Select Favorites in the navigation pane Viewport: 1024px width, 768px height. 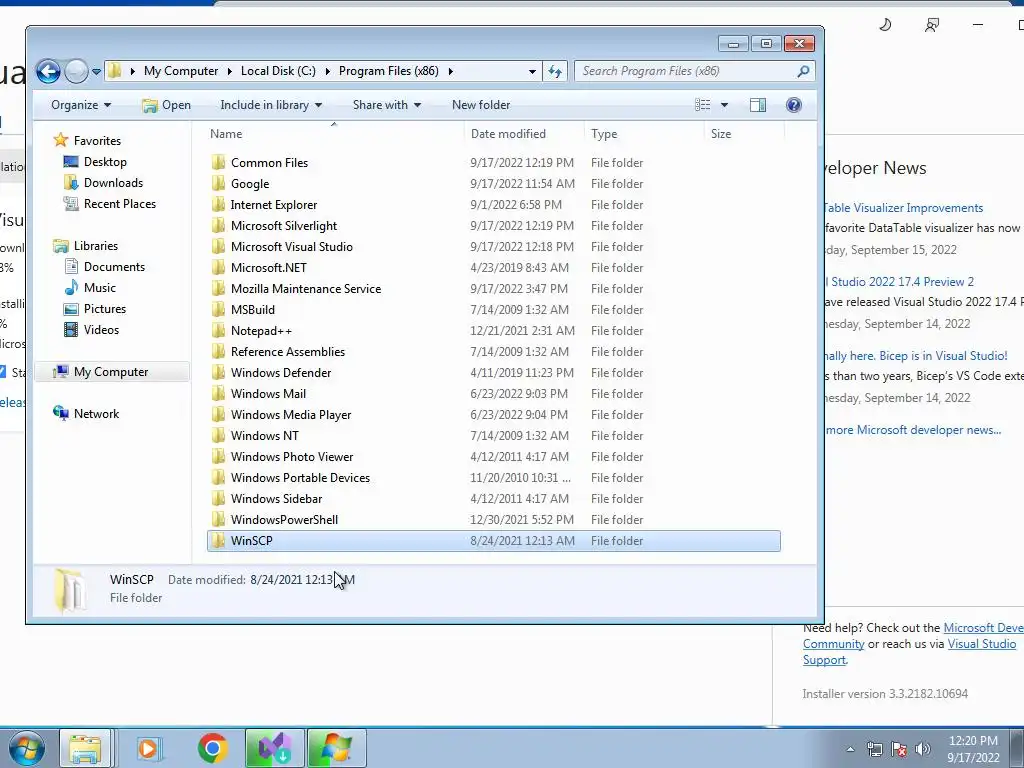97,140
